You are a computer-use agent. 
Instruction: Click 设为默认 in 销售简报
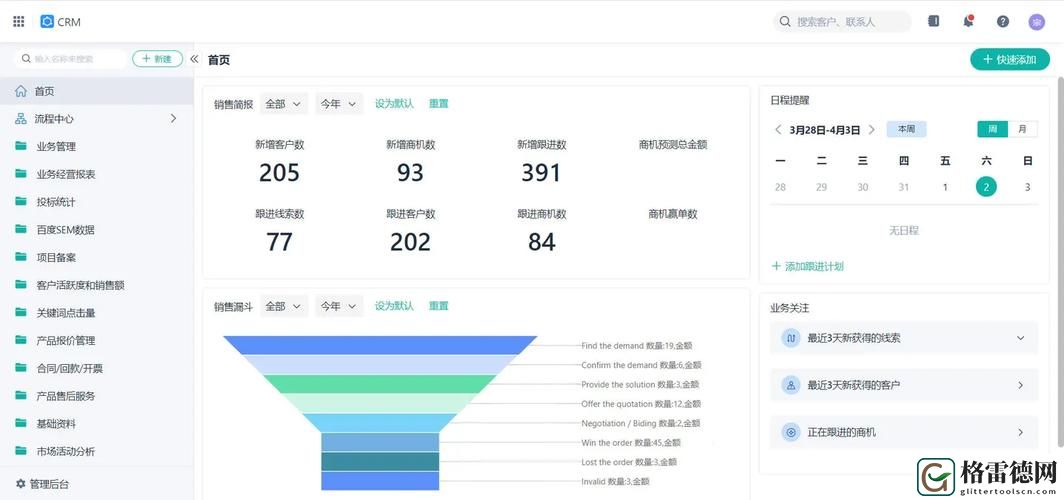[394, 104]
